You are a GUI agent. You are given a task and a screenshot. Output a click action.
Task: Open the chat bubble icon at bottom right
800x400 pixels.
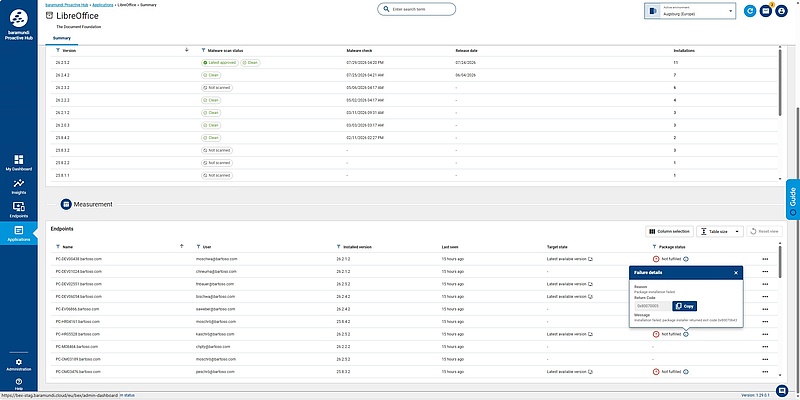pos(781,391)
